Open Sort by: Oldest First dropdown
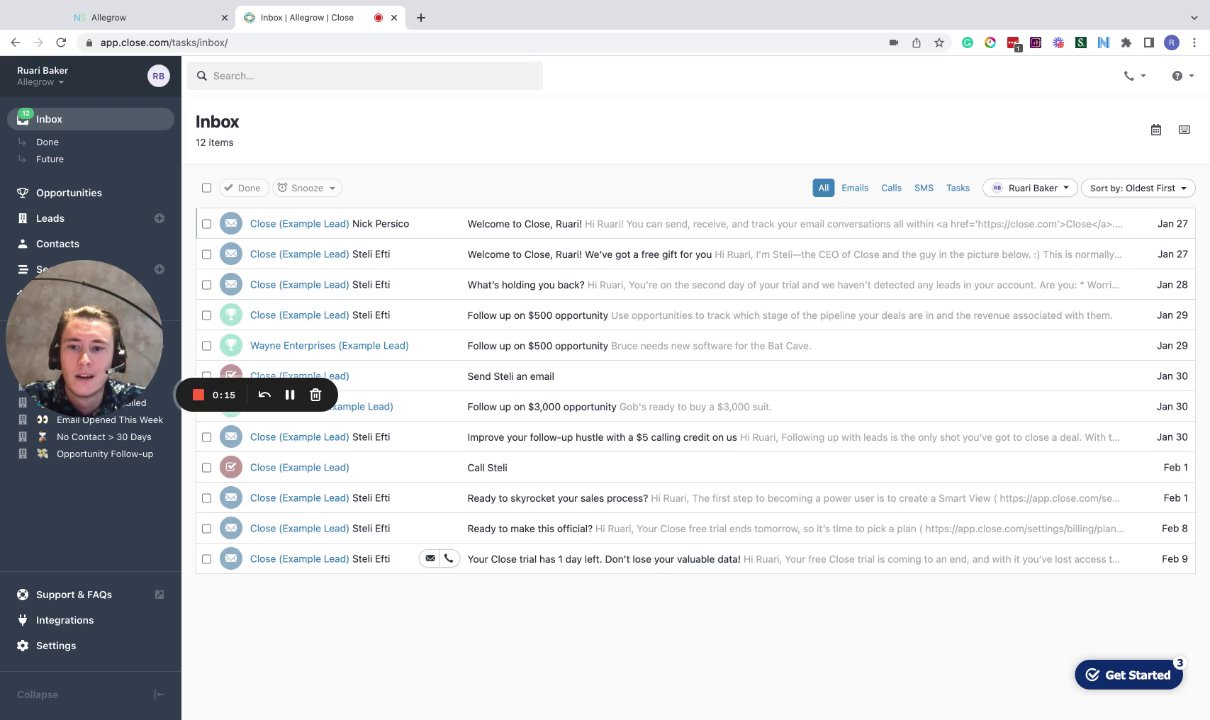1210x720 pixels. coord(1138,188)
